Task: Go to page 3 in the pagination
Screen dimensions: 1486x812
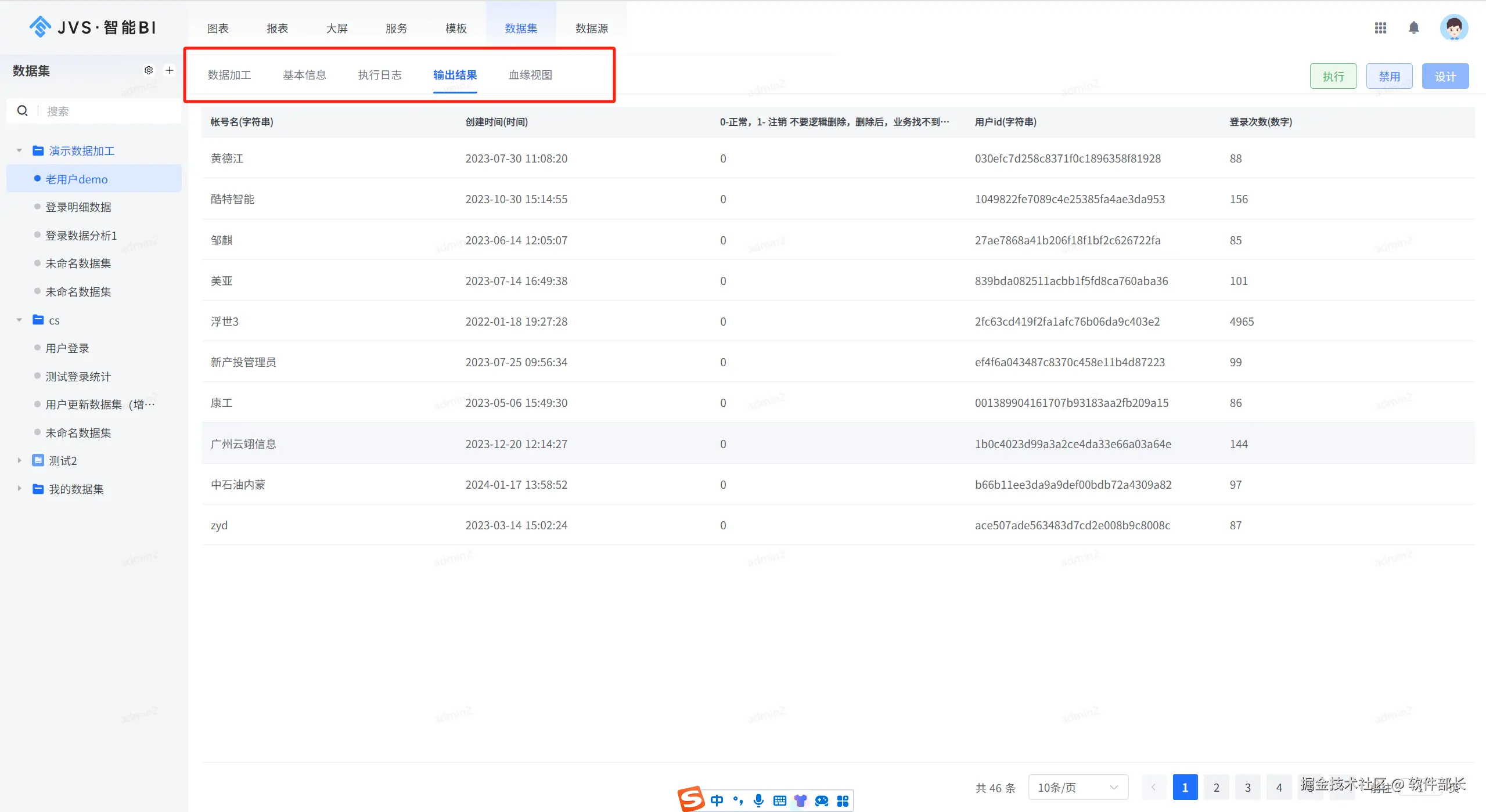Action: click(x=1247, y=788)
